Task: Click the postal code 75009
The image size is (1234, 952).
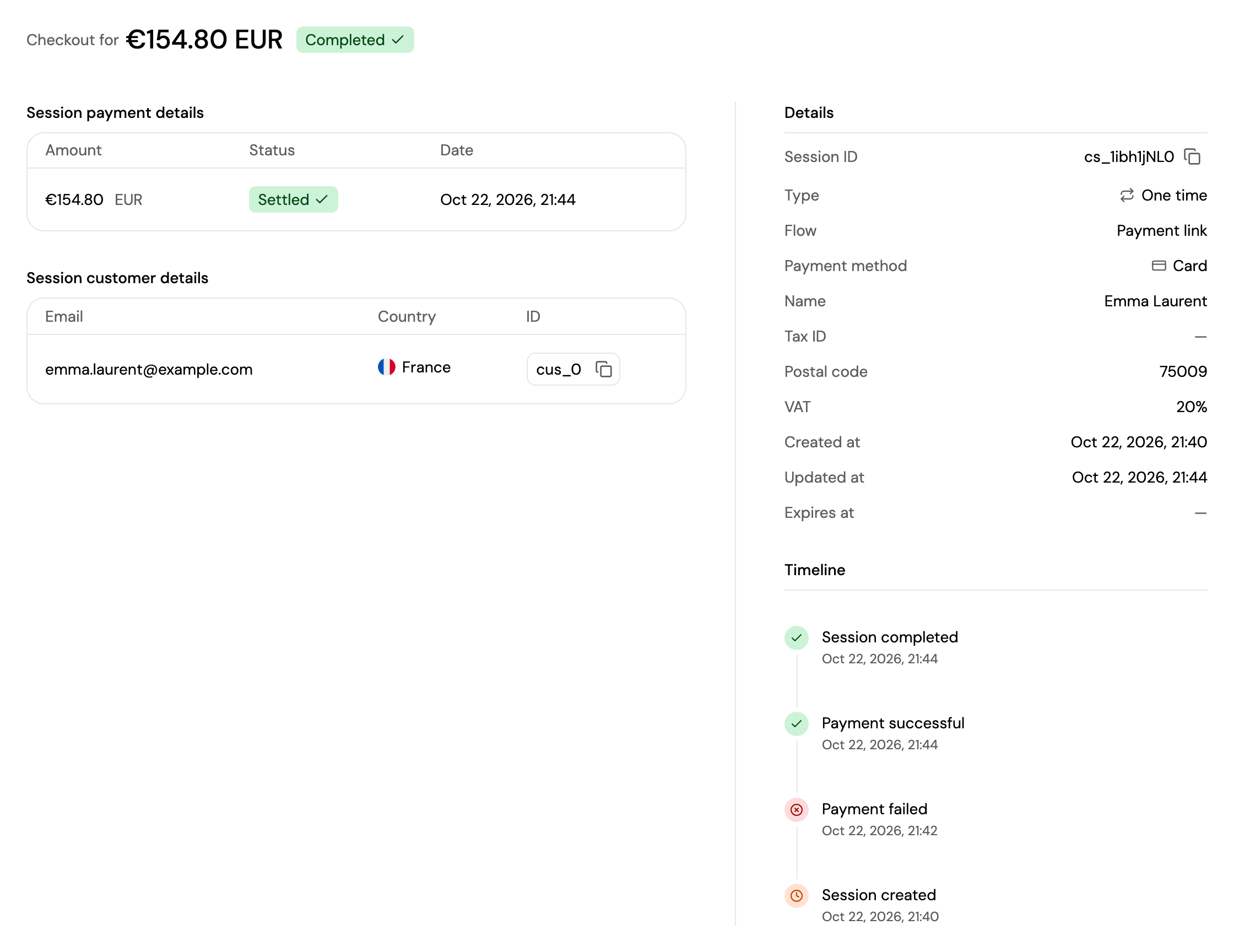Action: [1183, 372]
